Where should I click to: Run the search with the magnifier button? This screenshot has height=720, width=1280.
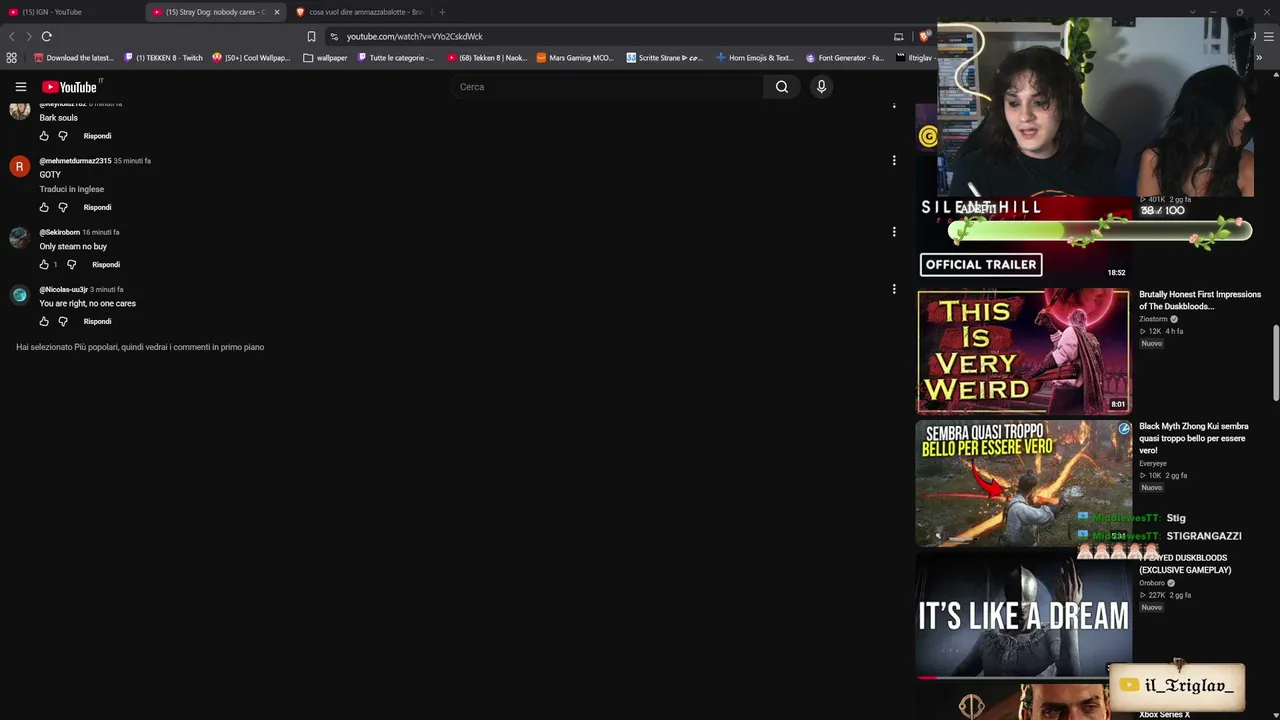pos(782,87)
